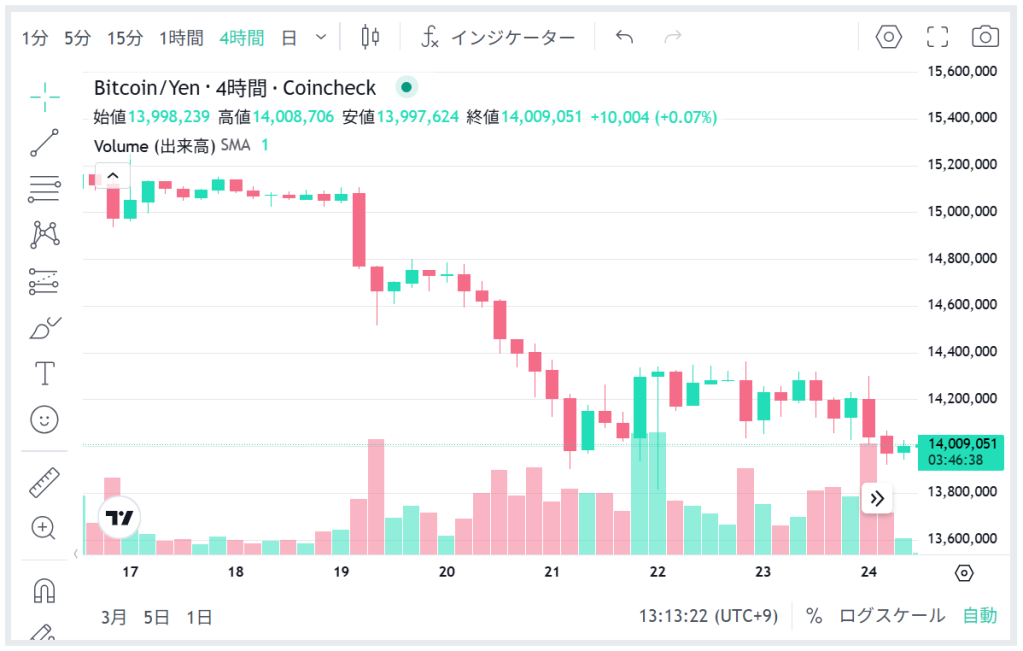Select the crosshair cursor tool
Viewport: 1023px width, 651px height.
[45, 98]
